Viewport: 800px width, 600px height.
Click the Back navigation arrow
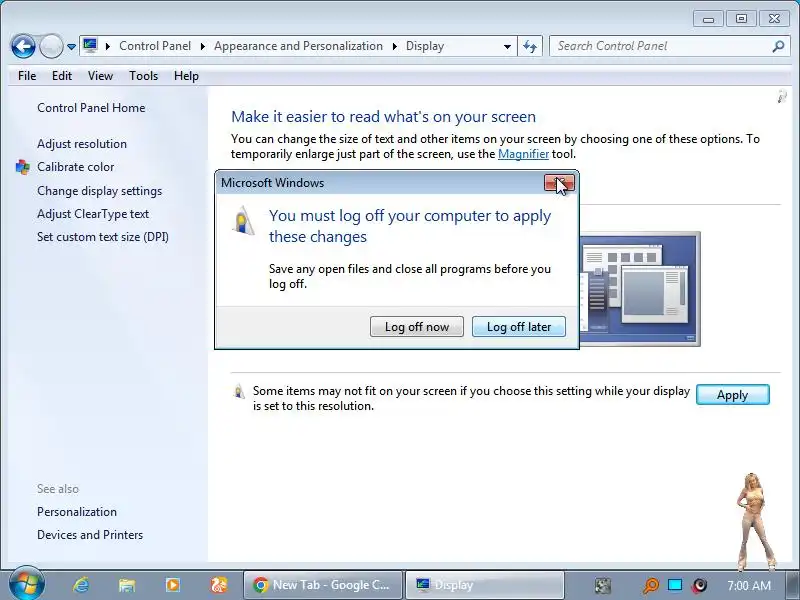[23, 46]
